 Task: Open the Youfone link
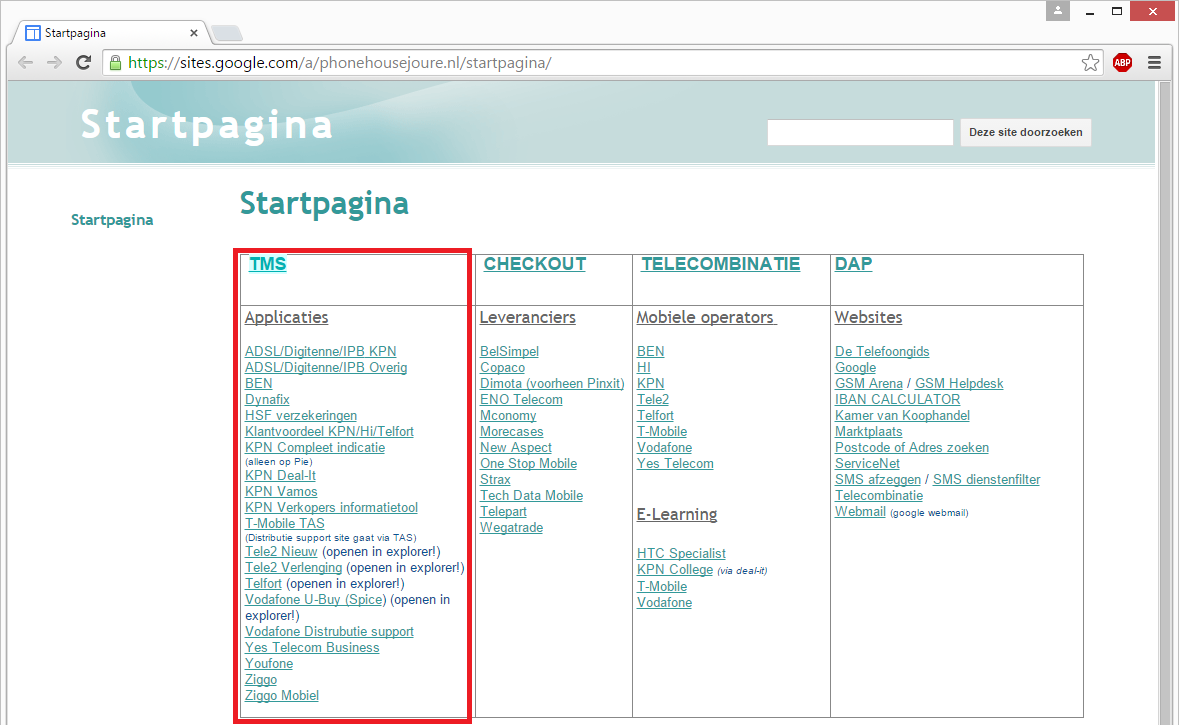(269, 663)
